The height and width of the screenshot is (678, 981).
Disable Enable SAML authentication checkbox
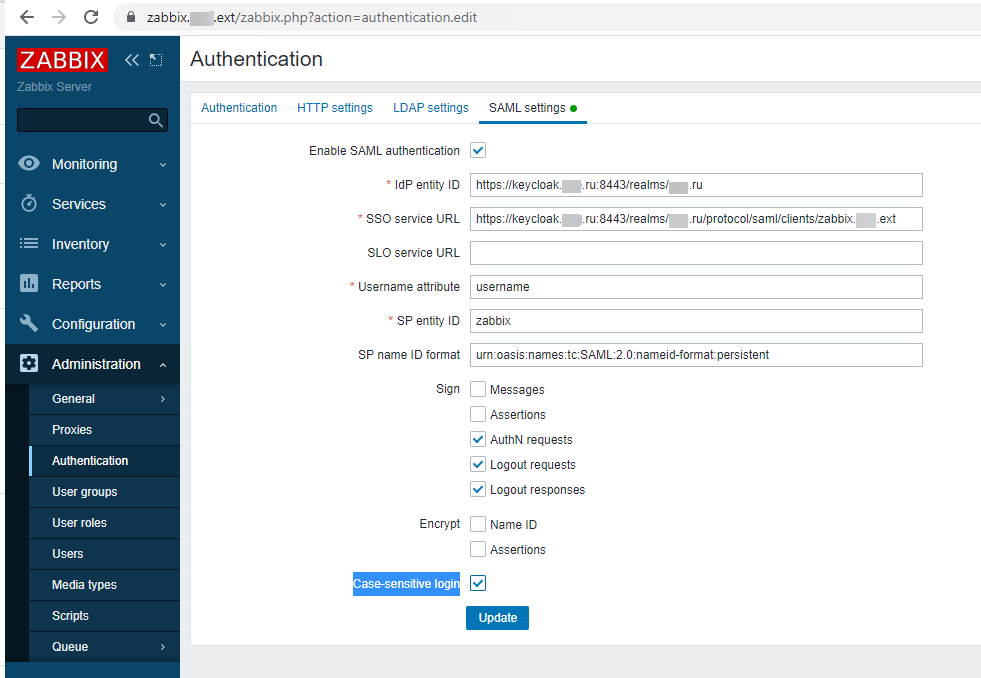coord(478,150)
